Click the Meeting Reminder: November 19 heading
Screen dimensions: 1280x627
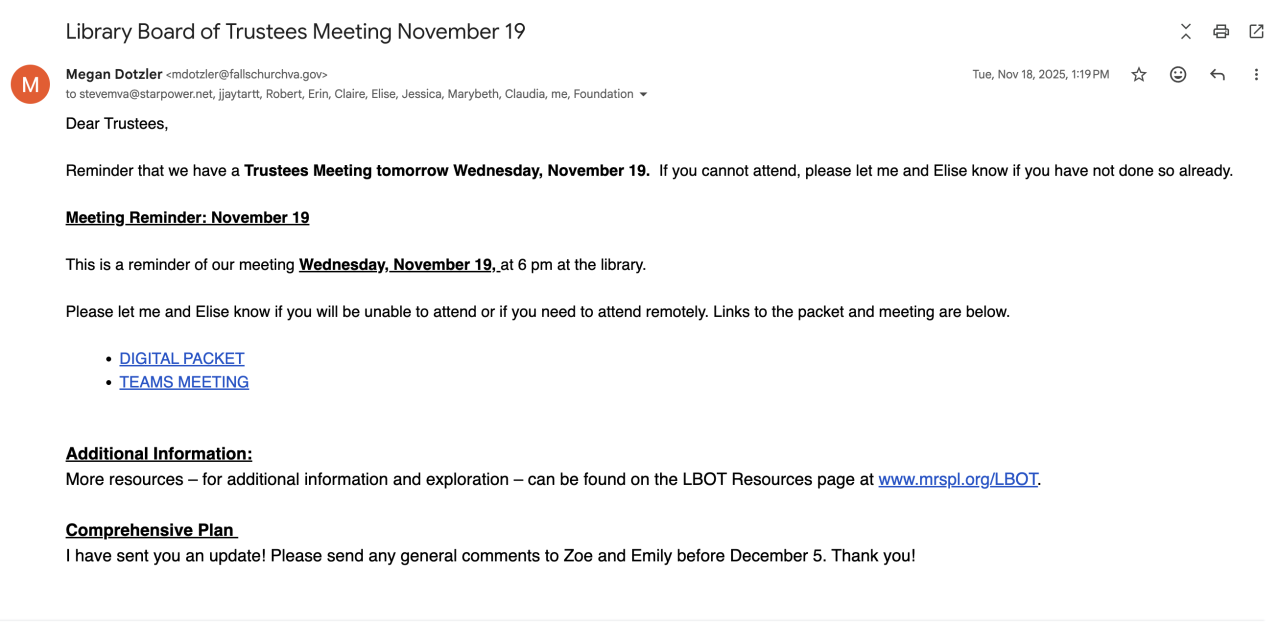click(187, 217)
